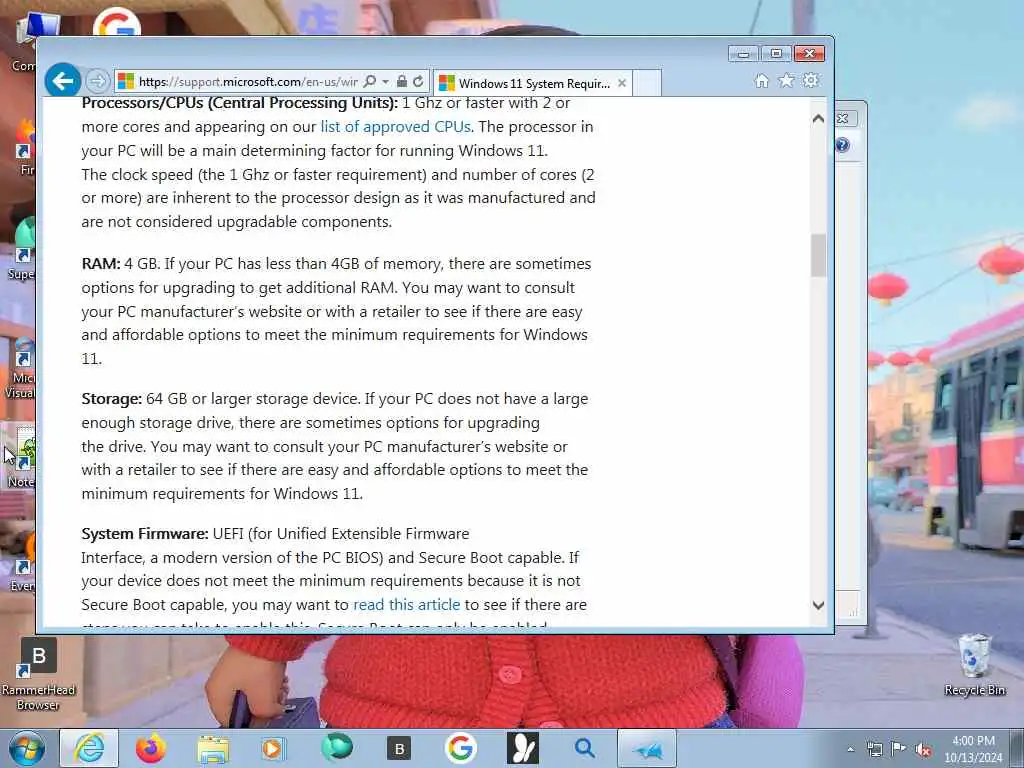Launch Firefox from the taskbar

click(x=151, y=748)
